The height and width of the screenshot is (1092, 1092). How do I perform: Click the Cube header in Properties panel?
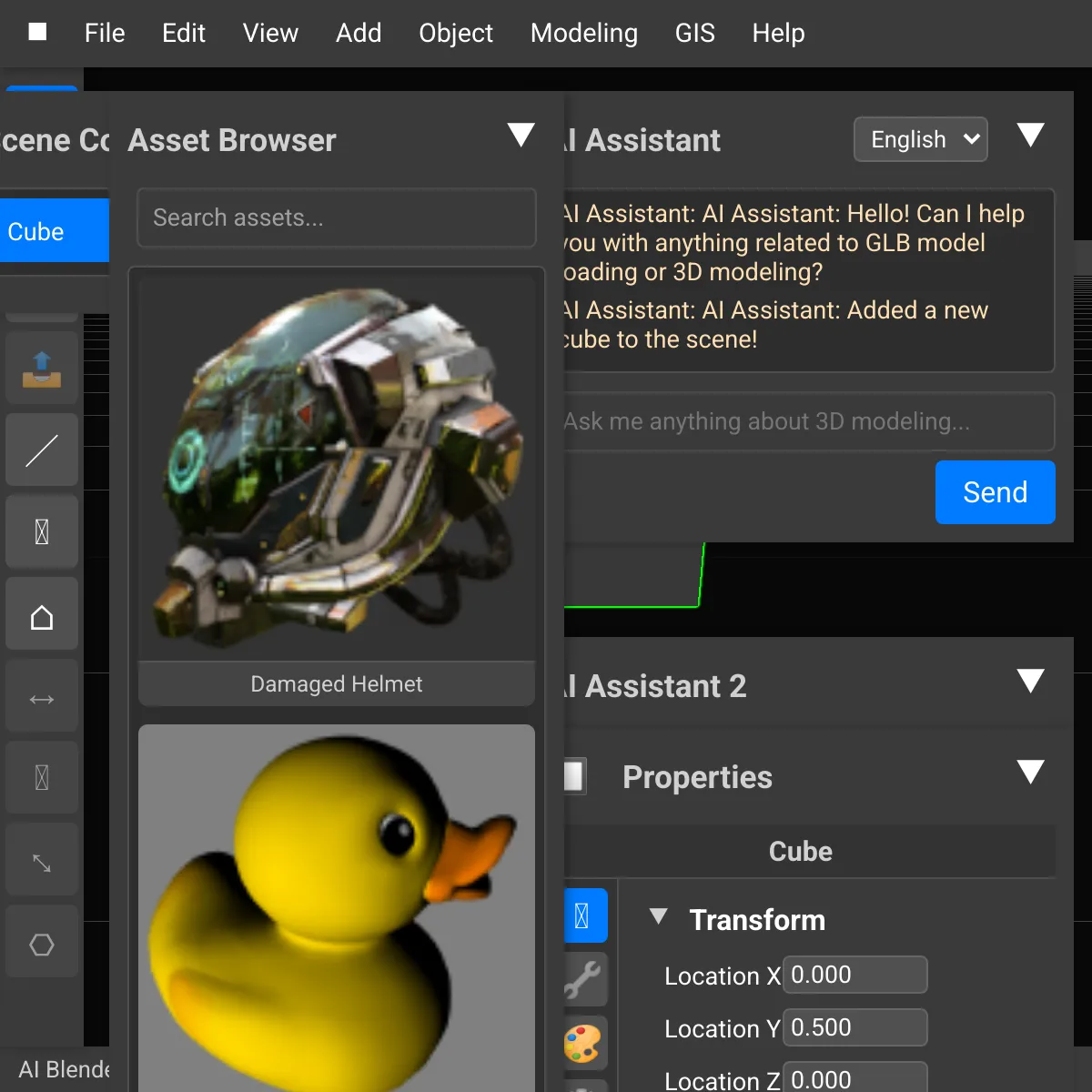(x=801, y=851)
